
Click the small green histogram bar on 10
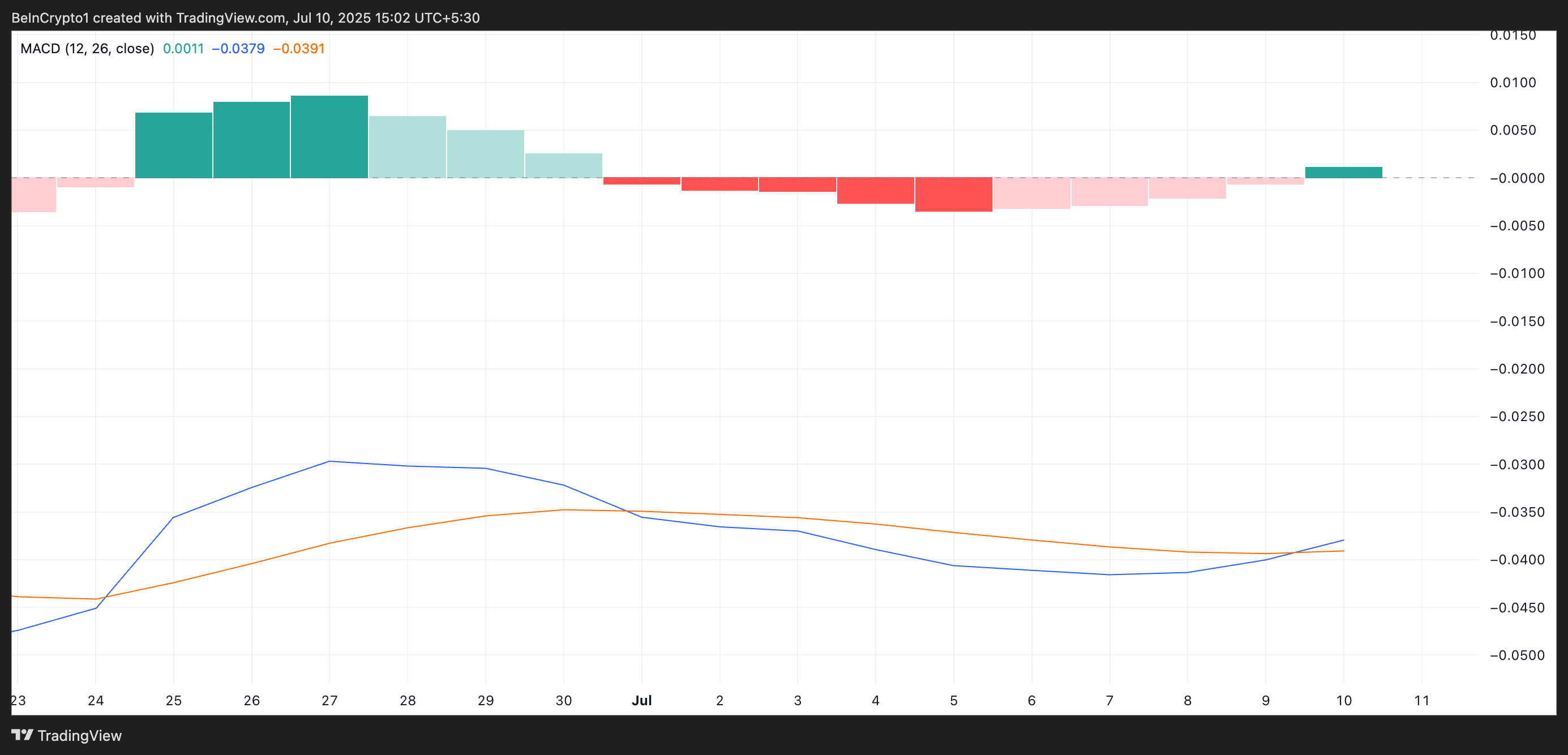pos(1343,172)
